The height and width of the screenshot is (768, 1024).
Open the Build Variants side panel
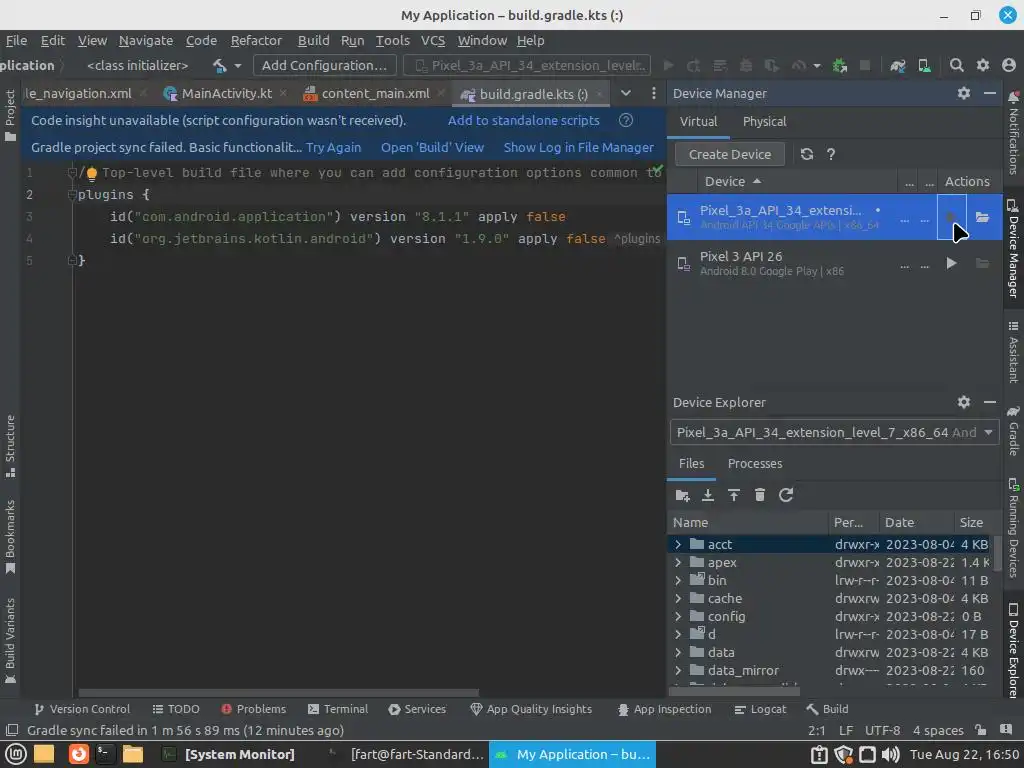tap(10, 641)
